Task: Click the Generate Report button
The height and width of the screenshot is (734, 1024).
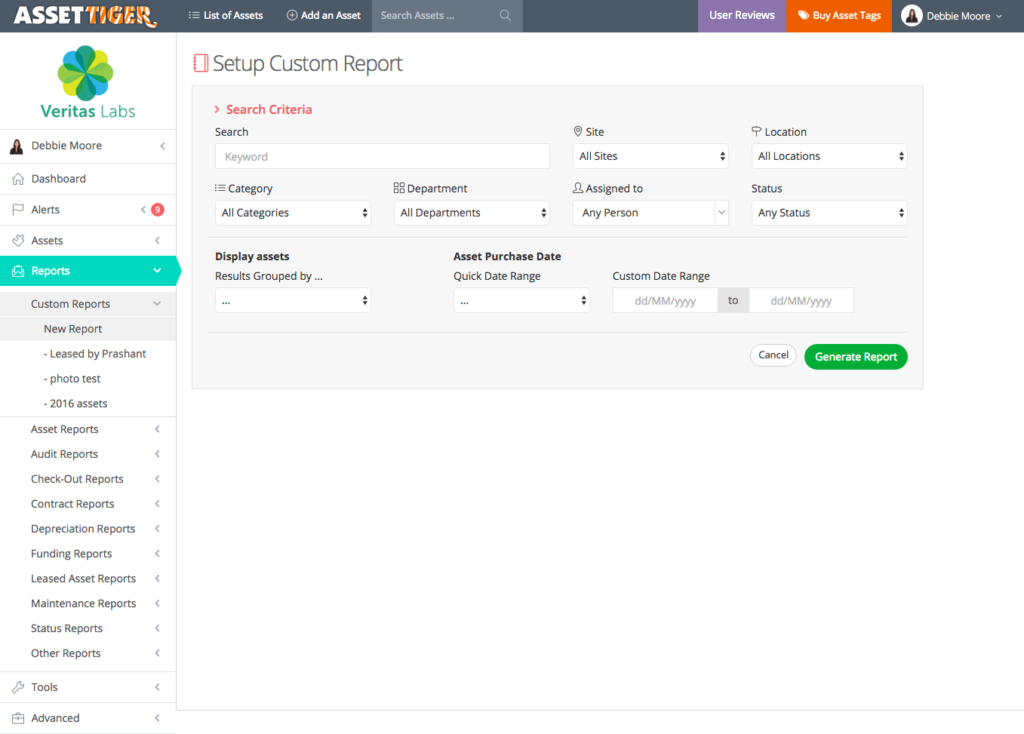Action: [855, 356]
